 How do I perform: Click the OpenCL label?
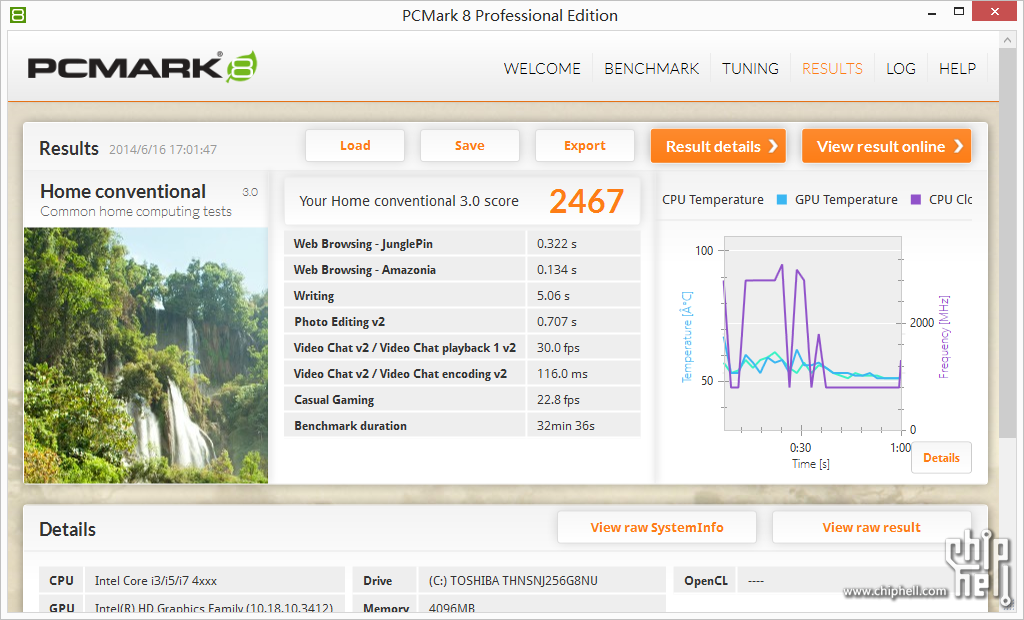(x=705, y=581)
